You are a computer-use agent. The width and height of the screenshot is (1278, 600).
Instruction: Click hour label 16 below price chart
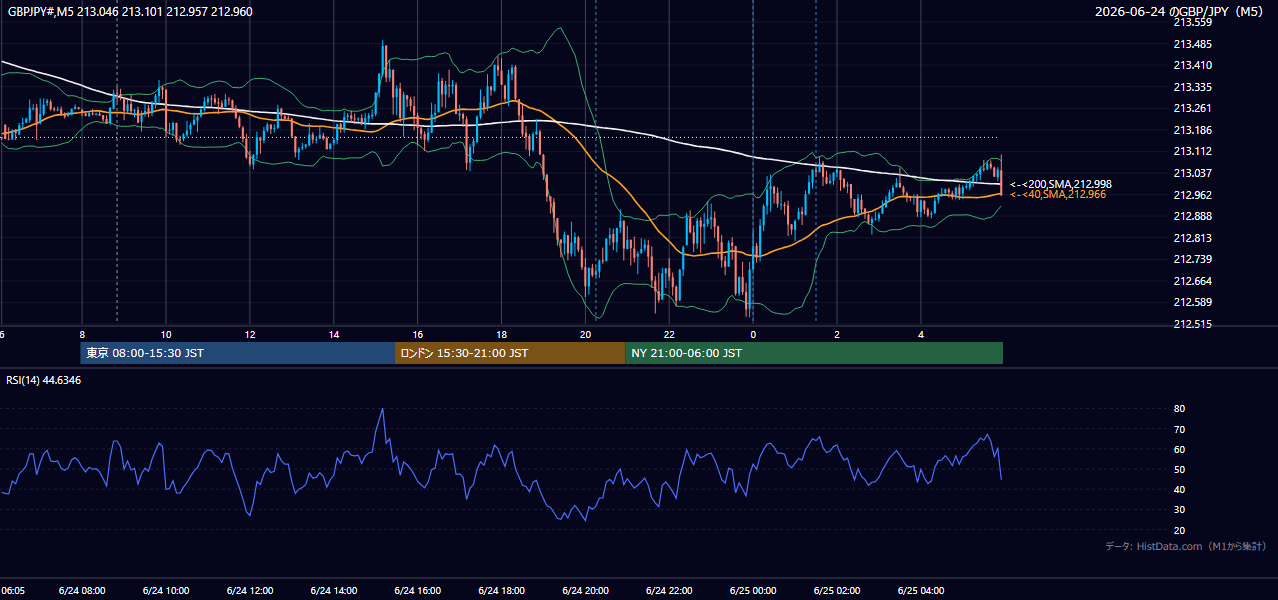tap(418, 335)
